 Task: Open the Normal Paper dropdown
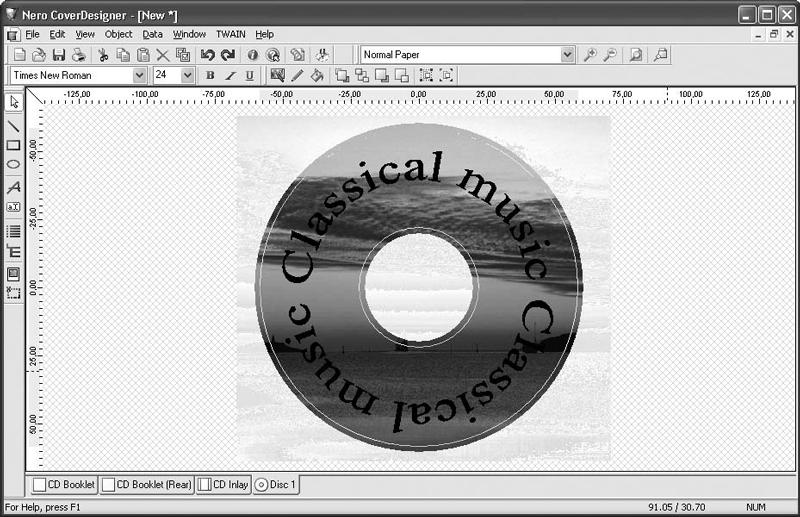point(568,55)
